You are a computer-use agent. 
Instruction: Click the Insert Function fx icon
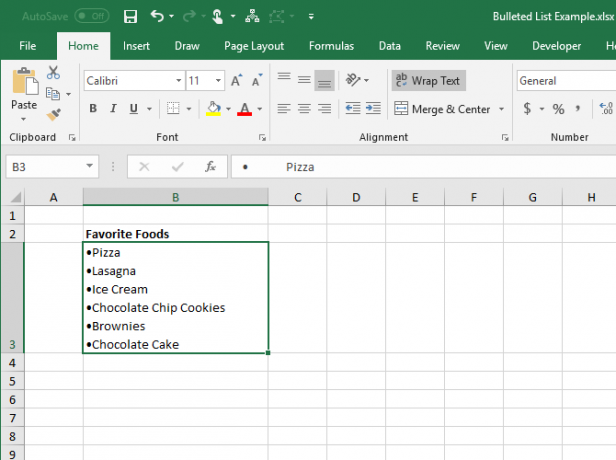(x=210, y=167)
